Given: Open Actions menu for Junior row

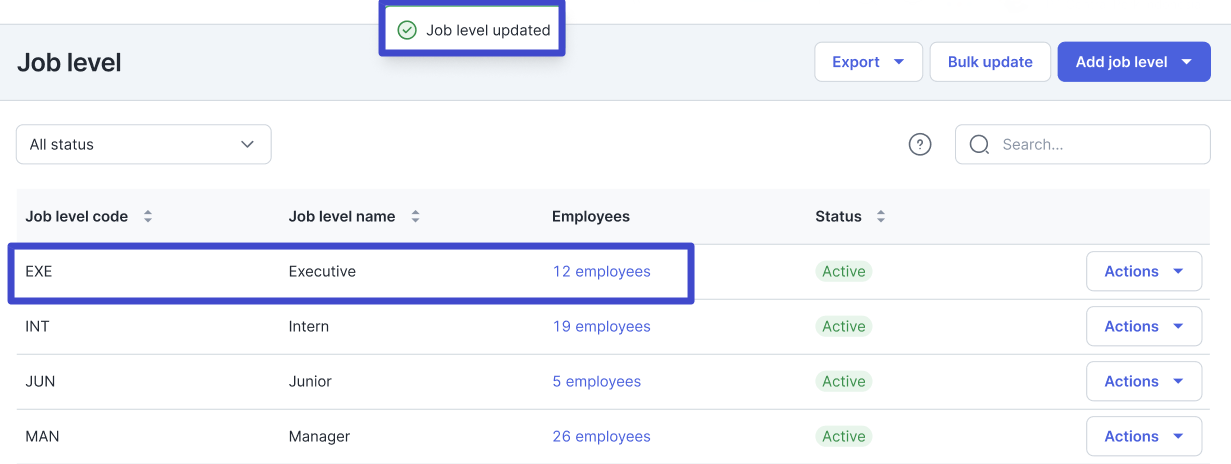Looking at the screenshot, I should click(x=1143, y=381).
